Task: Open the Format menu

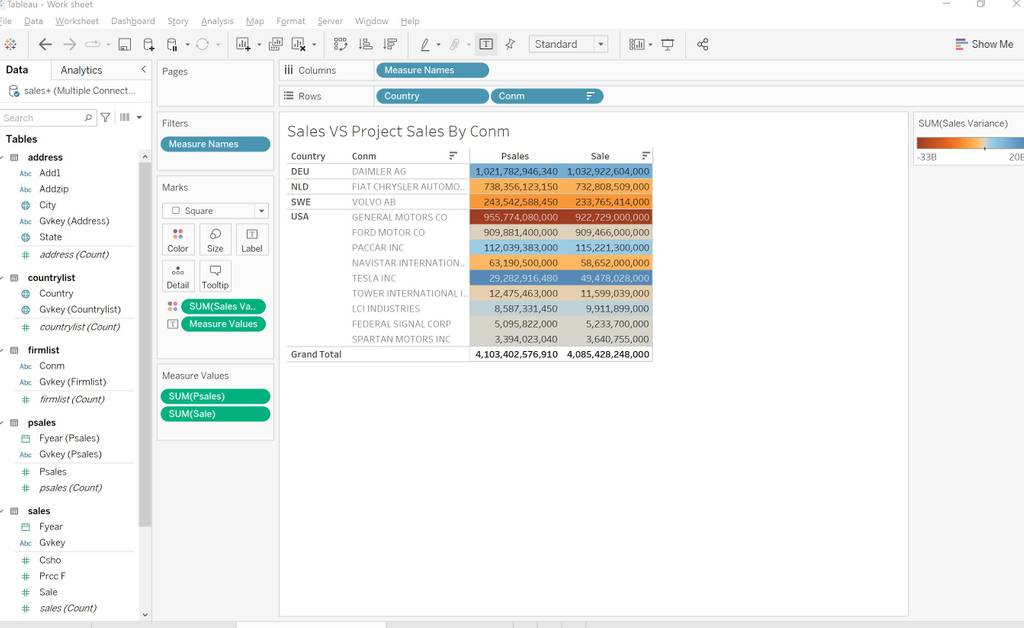Action: (x=291, y=21)
